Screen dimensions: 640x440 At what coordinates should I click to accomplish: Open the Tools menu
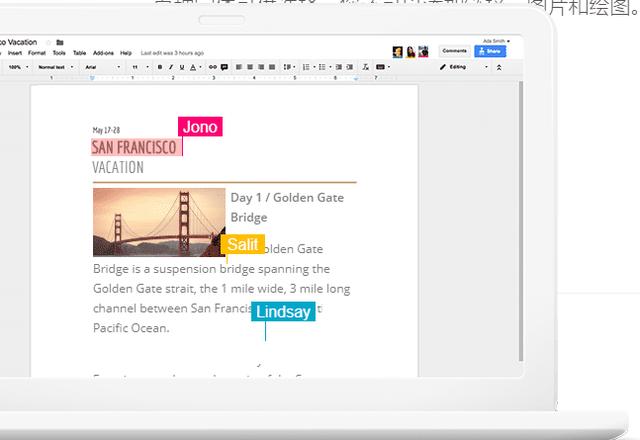[x=59, y=53]
